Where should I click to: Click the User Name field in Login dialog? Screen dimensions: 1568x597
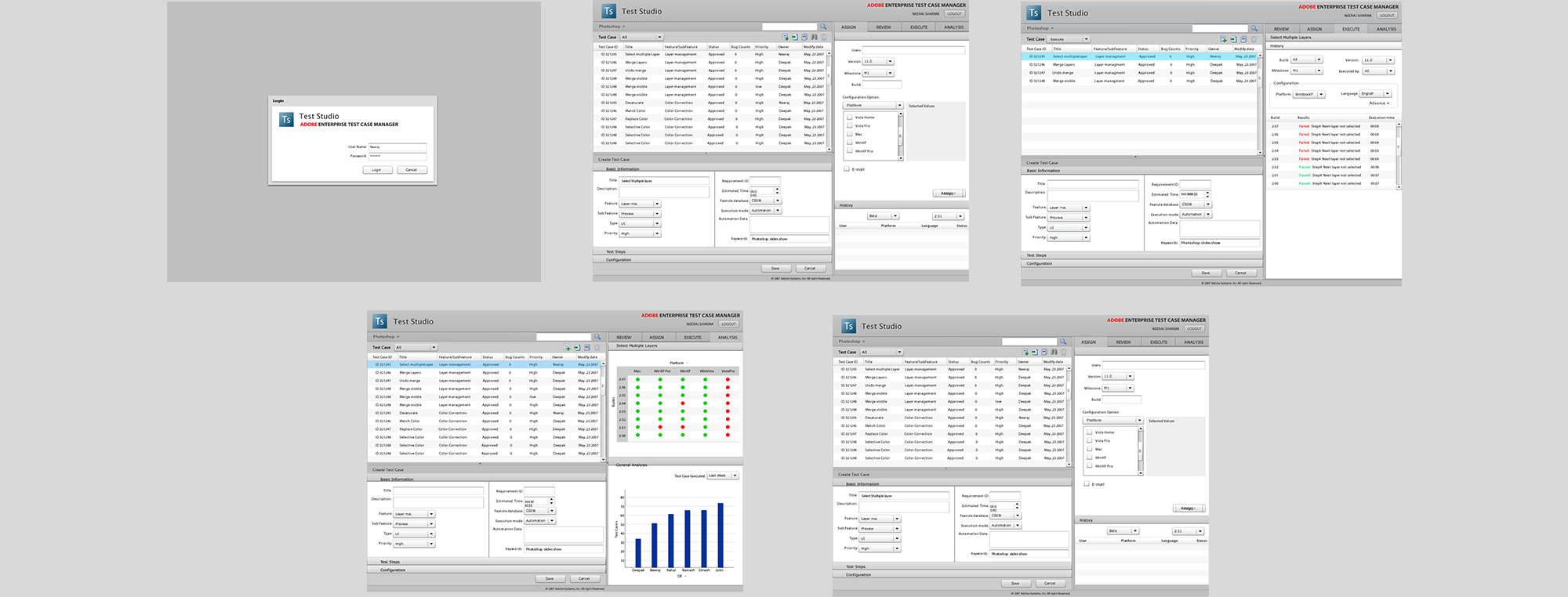(397, 147)
